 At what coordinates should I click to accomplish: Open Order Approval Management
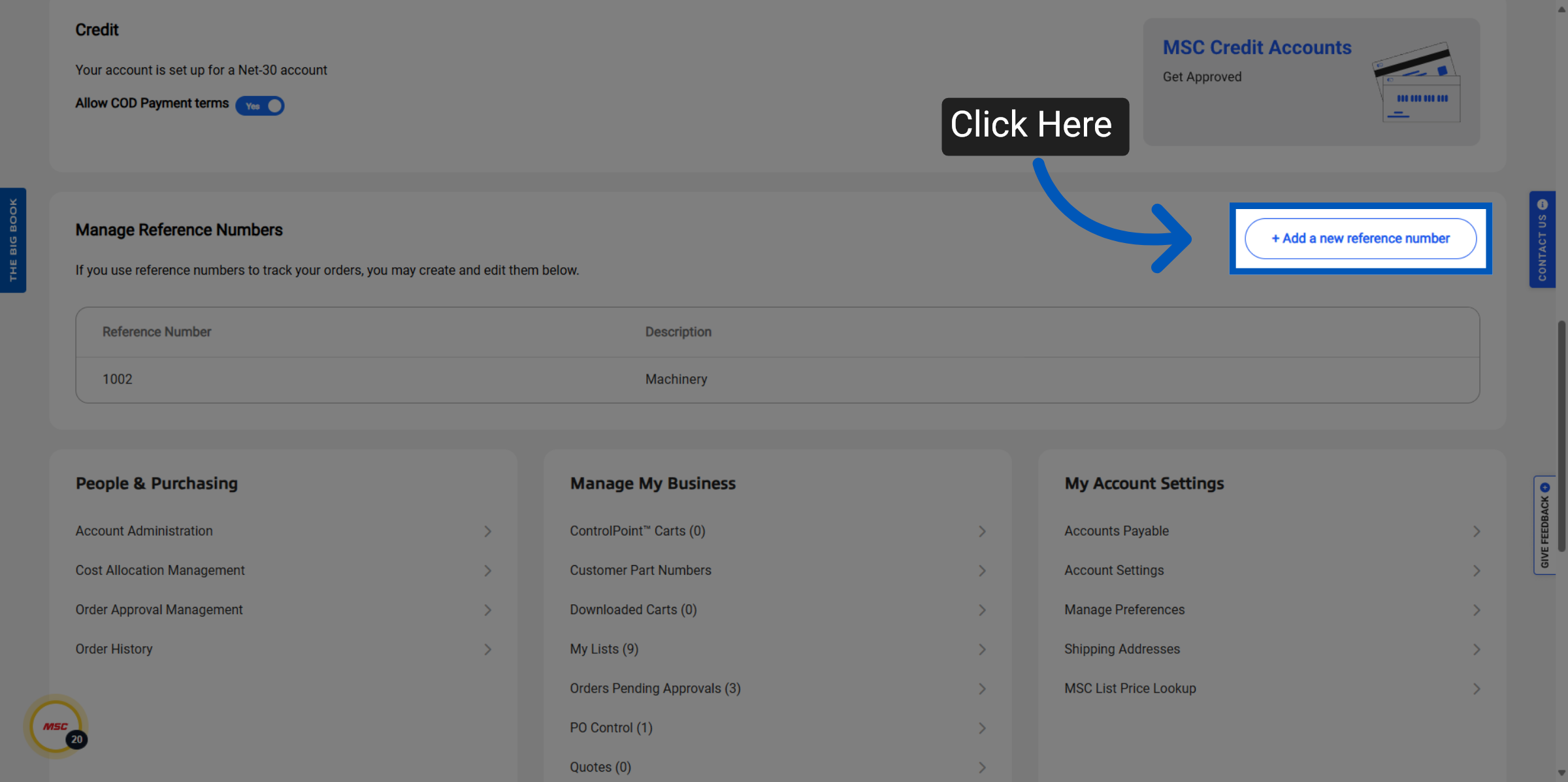(159, 610)
